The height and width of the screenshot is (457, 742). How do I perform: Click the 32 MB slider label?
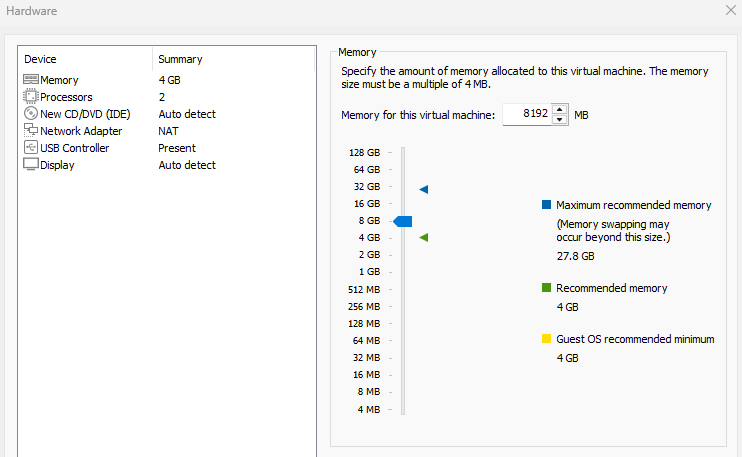point(366,358)
